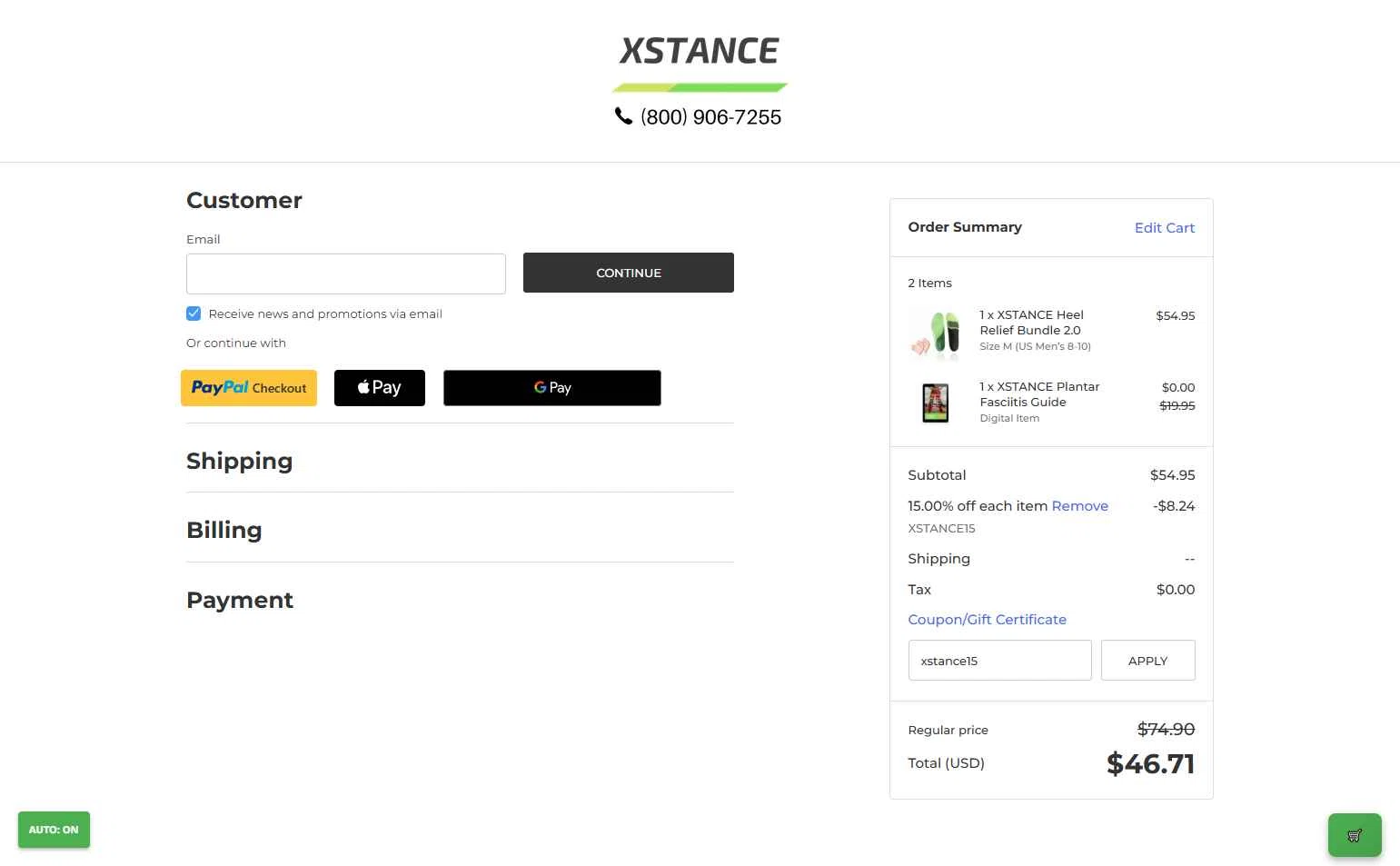The image size is (1400, 866).
Task: Click the XSTANCE Plantar Fasciitis Guide name
Action: click(x=1039, y=394)
